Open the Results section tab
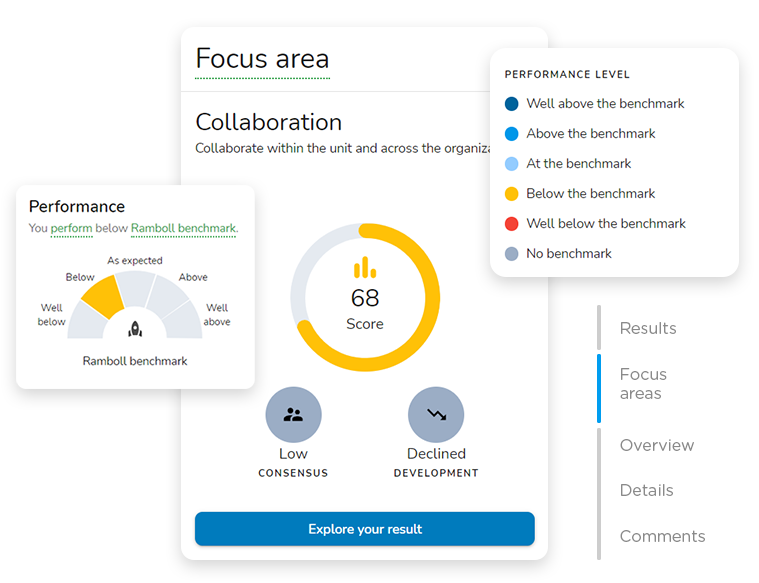Viewport: 759px width, 583px height. pyautogui.click(x=648, y=328)
